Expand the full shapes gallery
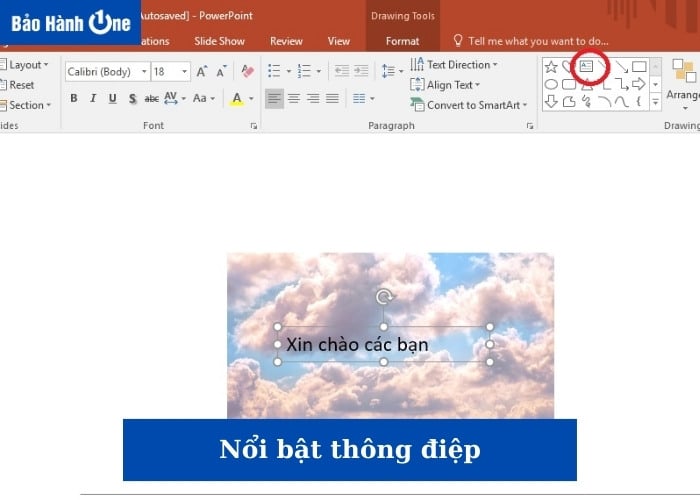The width and height of the screenshot is (700, 500). (655, 102)
